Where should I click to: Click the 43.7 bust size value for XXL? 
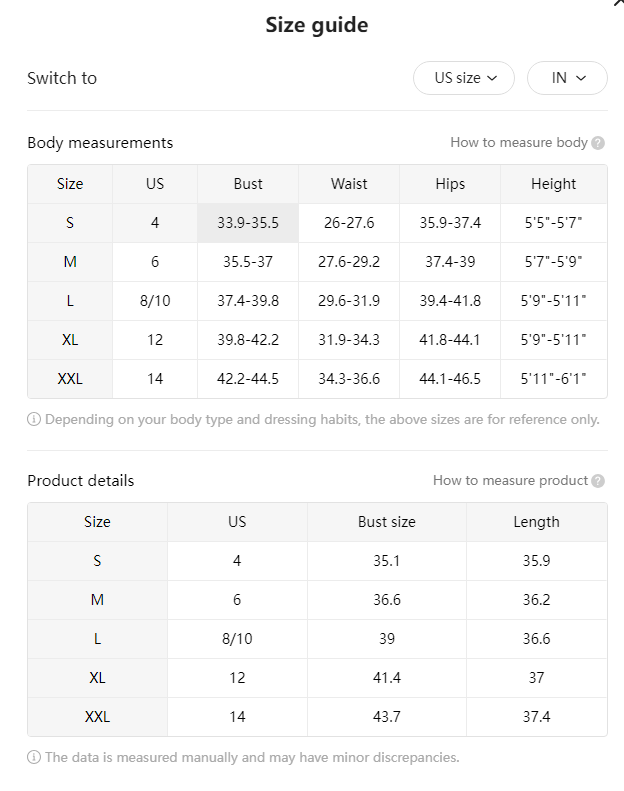[x=386, y=717]
